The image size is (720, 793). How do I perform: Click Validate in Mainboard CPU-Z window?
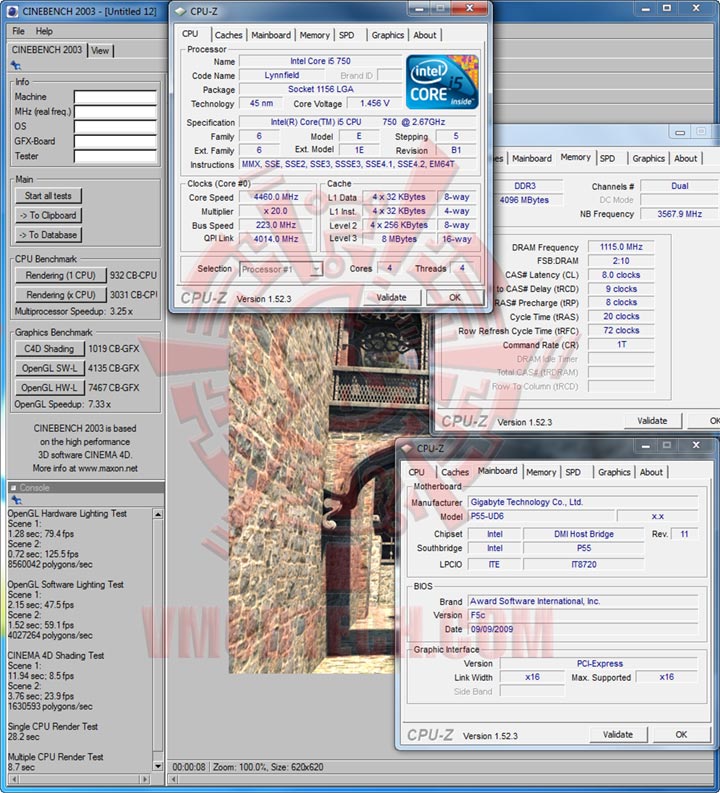coord(618,734)
